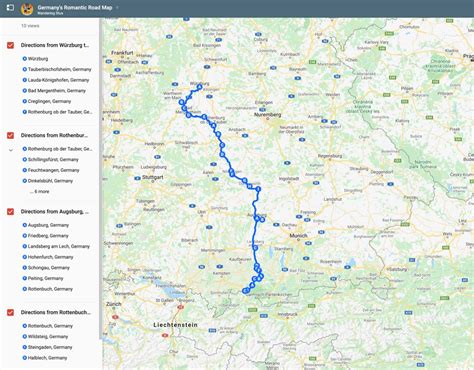This screenshot has height=370, width=474.
Task: Click the Stuttgart city label on map
Action: [153, 177]
